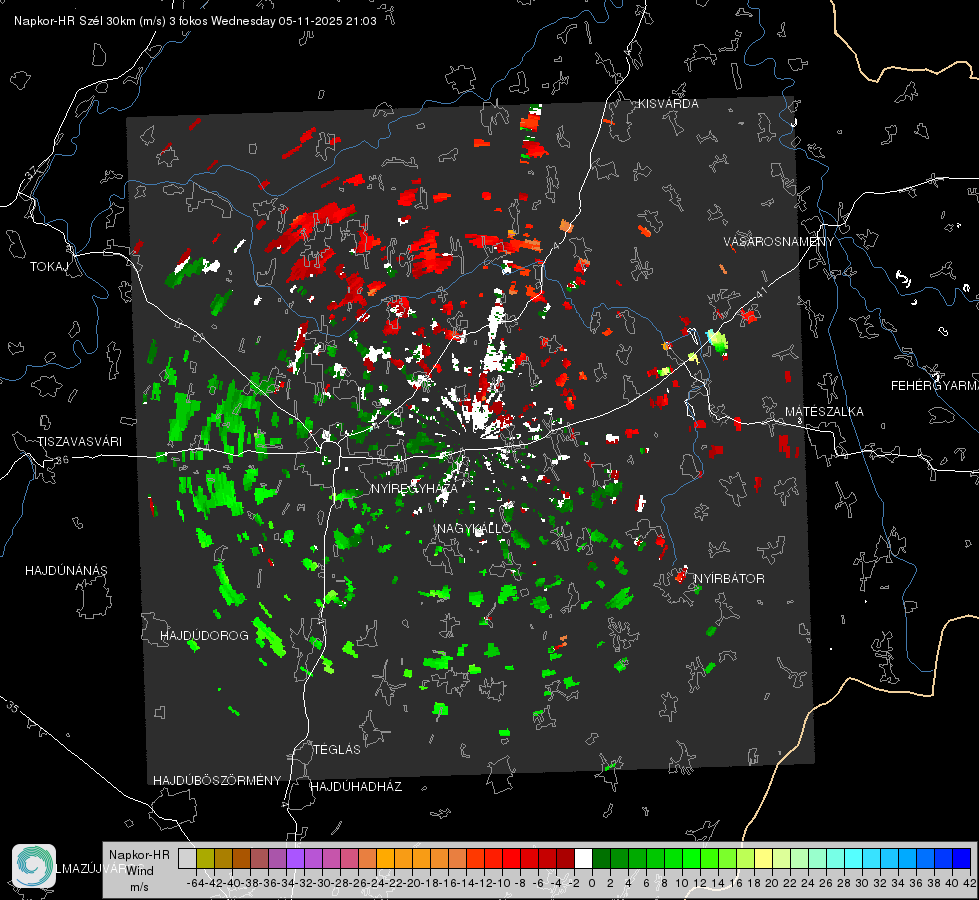Click the NYÍREGYHÁZA city label
The height and width of the screenshot is (900, 979).
[x=414, y=488]
